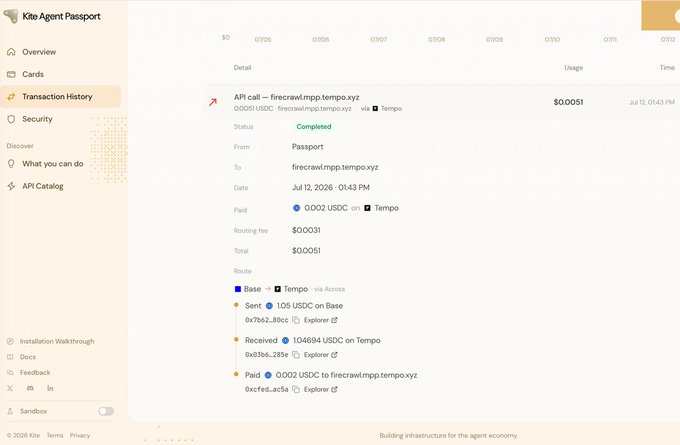Open the Installation Walkthrough link
This screenshot has height=445, width=680.
57,341
